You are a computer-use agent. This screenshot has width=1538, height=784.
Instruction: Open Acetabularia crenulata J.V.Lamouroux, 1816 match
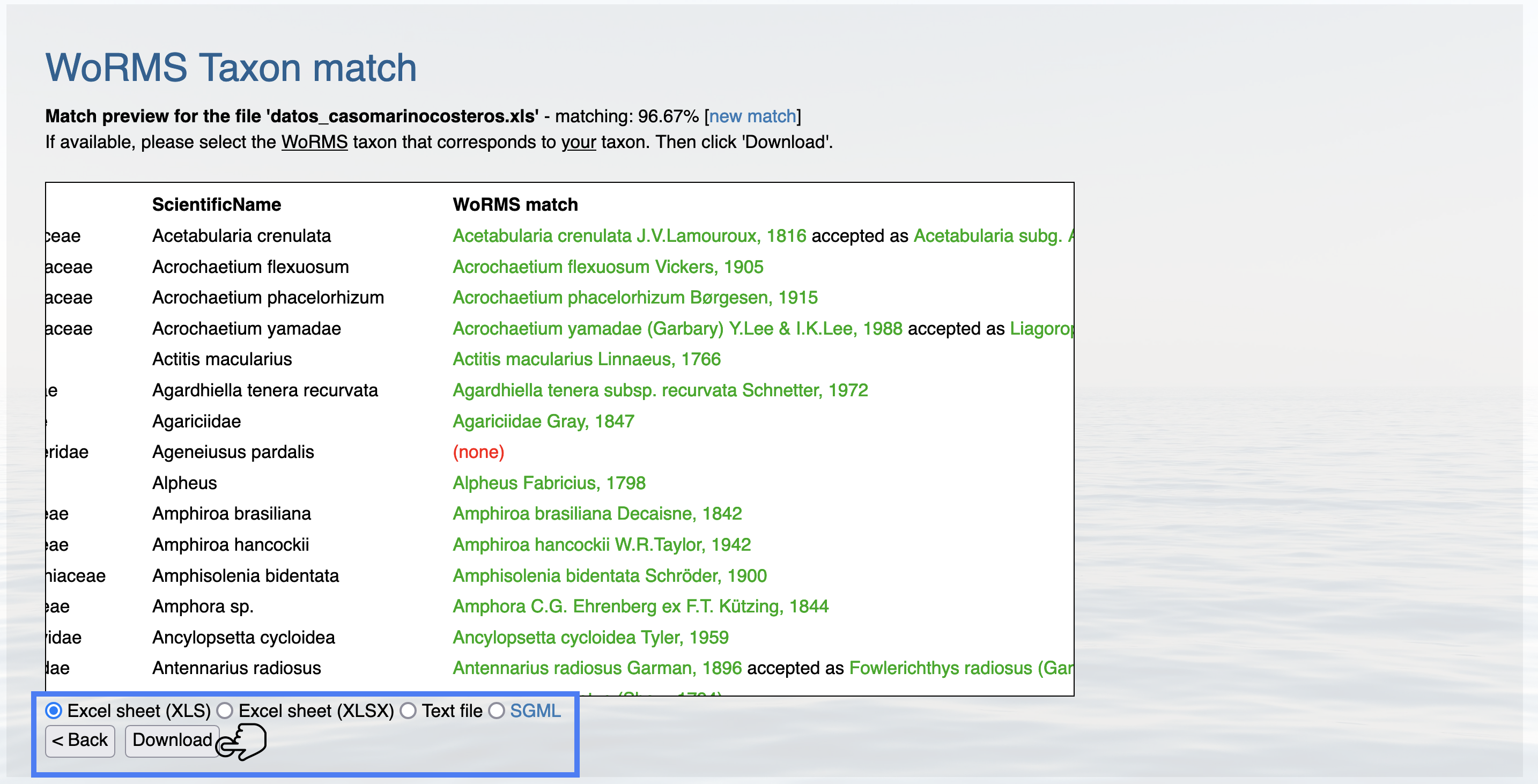(x=629, y=236)
